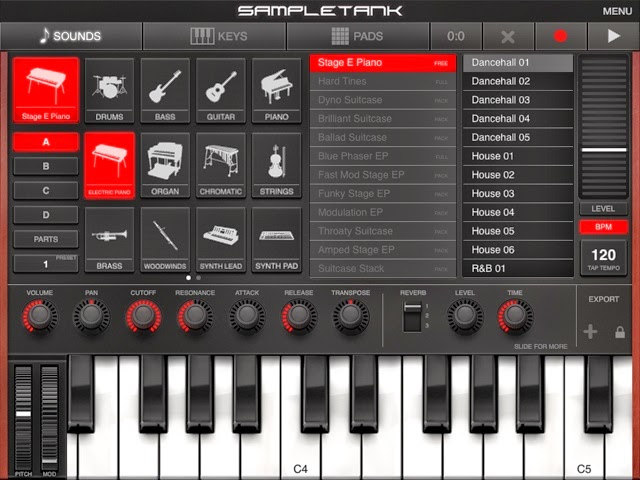
Task: Select the Suitcase Stack preset
Action: pyautogui.click(x=383, y=269)
